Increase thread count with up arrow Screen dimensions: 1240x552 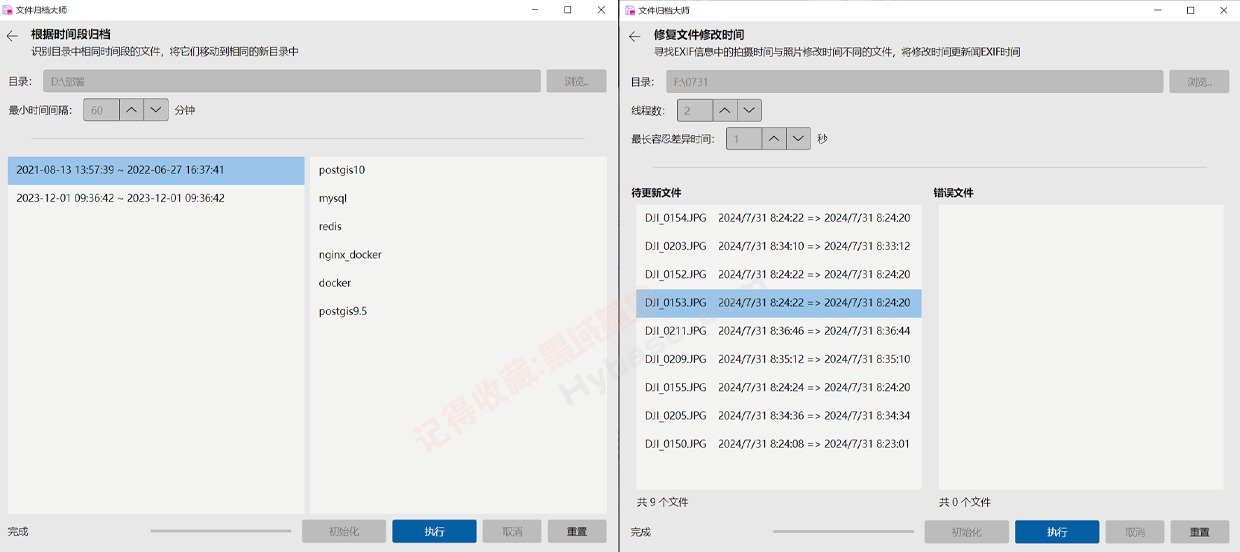725,110
